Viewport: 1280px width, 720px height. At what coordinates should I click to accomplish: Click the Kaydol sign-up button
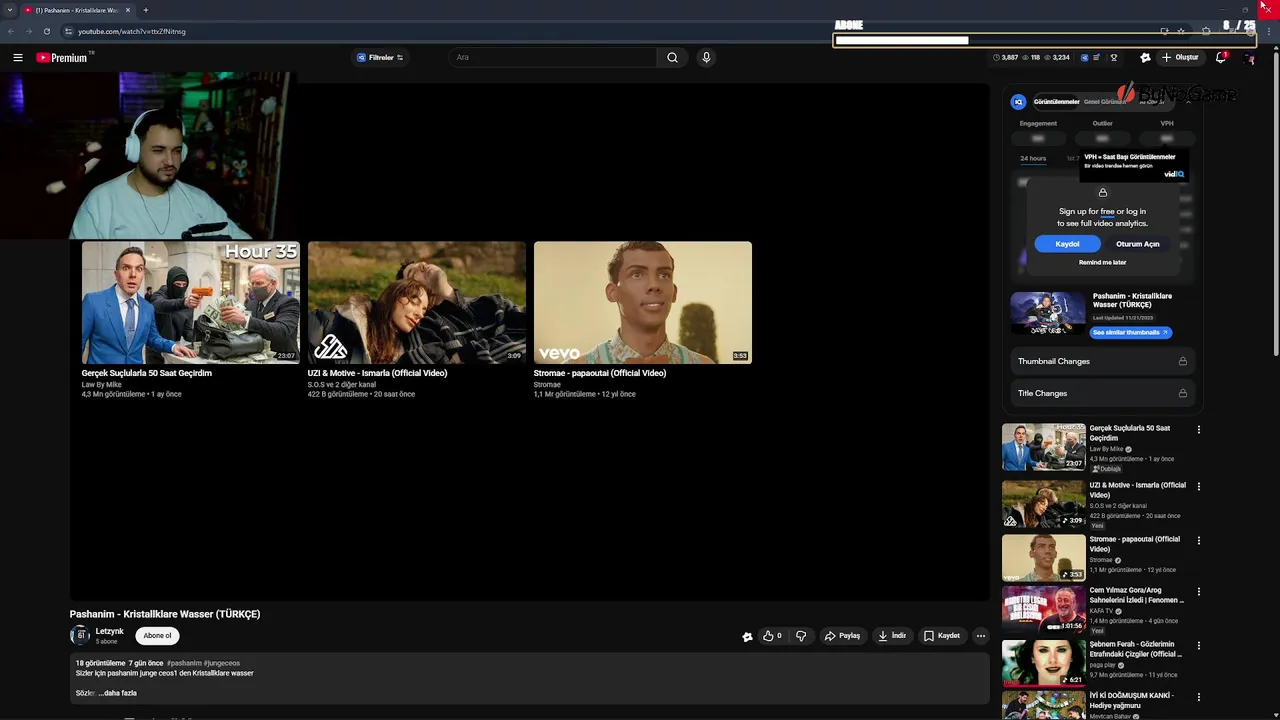pos(1067,244)
